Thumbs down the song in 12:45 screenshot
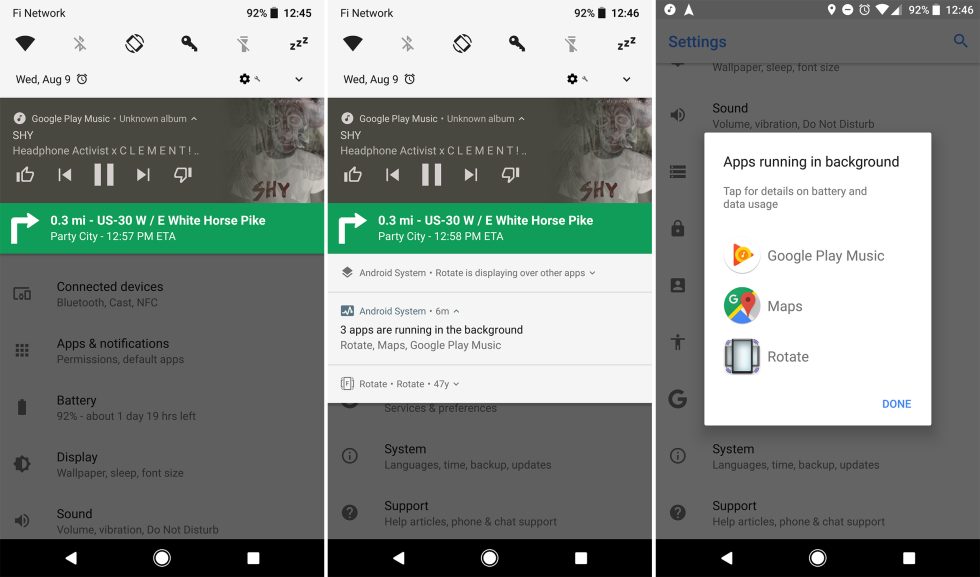 click(x=182, y=174)
